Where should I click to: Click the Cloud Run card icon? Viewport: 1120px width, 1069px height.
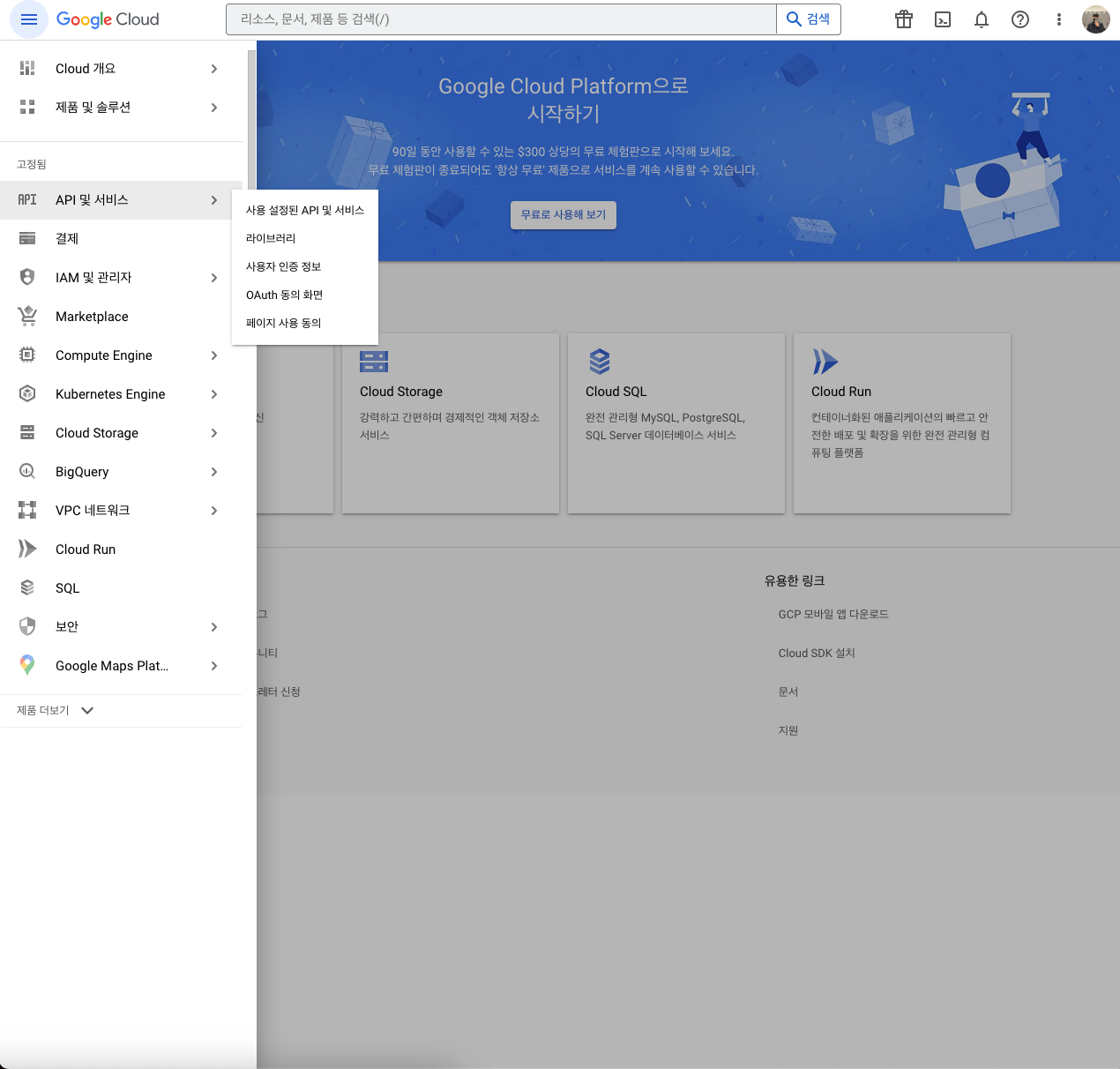click(x=825, y=362)
